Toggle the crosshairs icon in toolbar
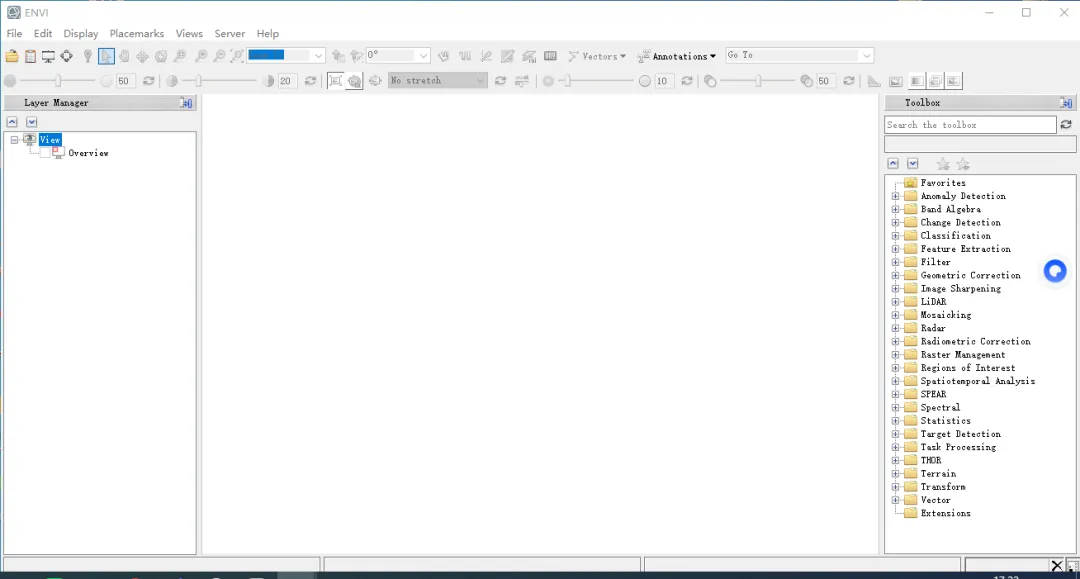Screen dimensions: 1080x579 tap(66, 56)
